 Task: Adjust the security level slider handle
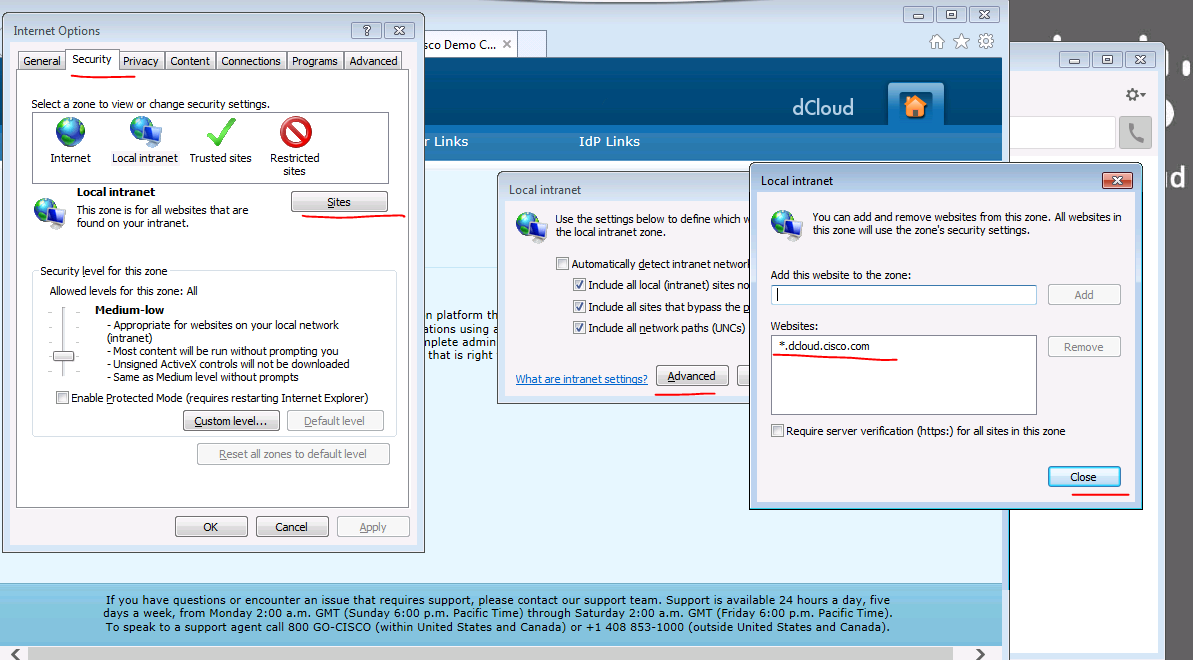point(63,356)
